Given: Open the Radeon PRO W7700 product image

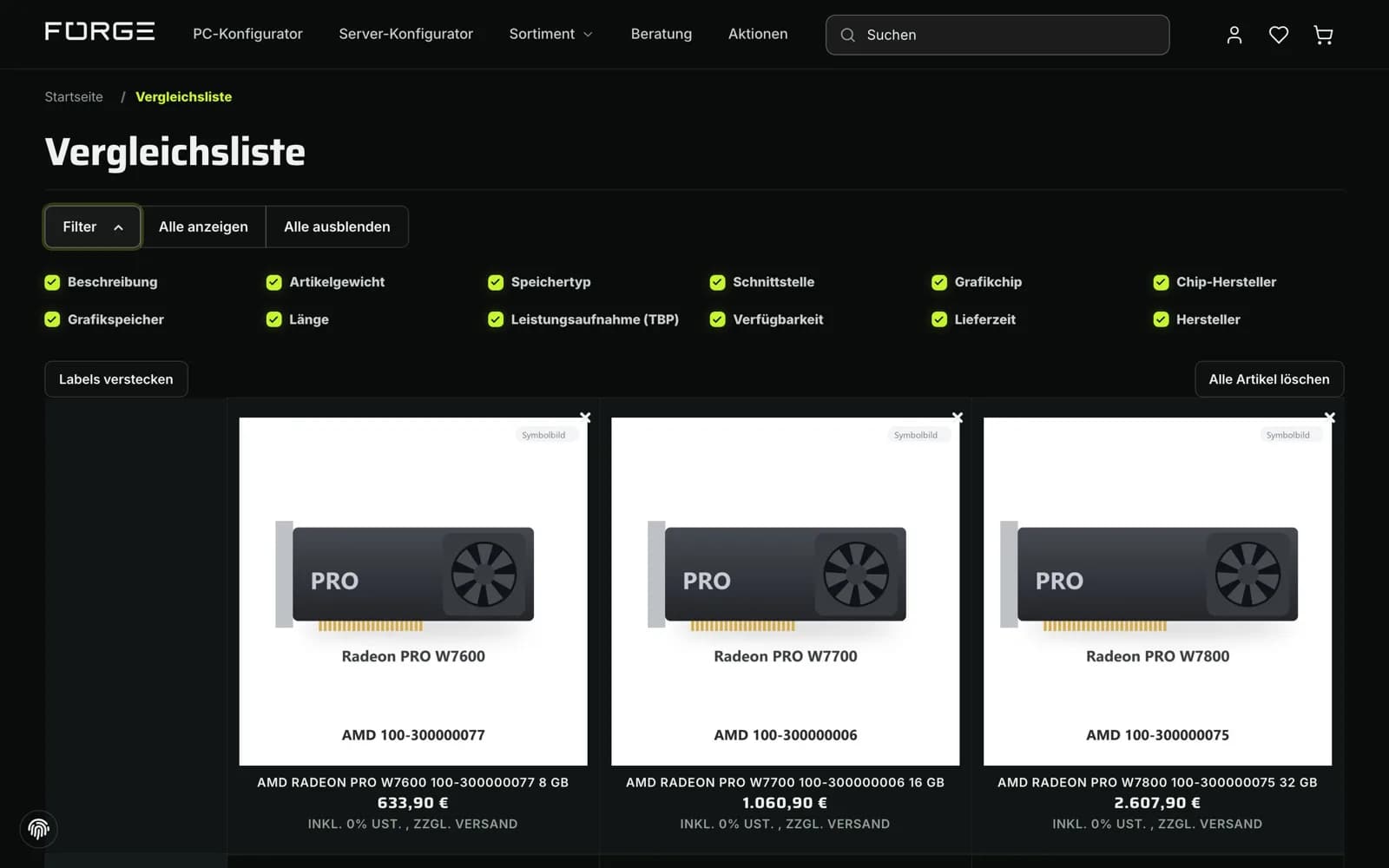Looking at the screenshot, I should (x=786, y=591).
